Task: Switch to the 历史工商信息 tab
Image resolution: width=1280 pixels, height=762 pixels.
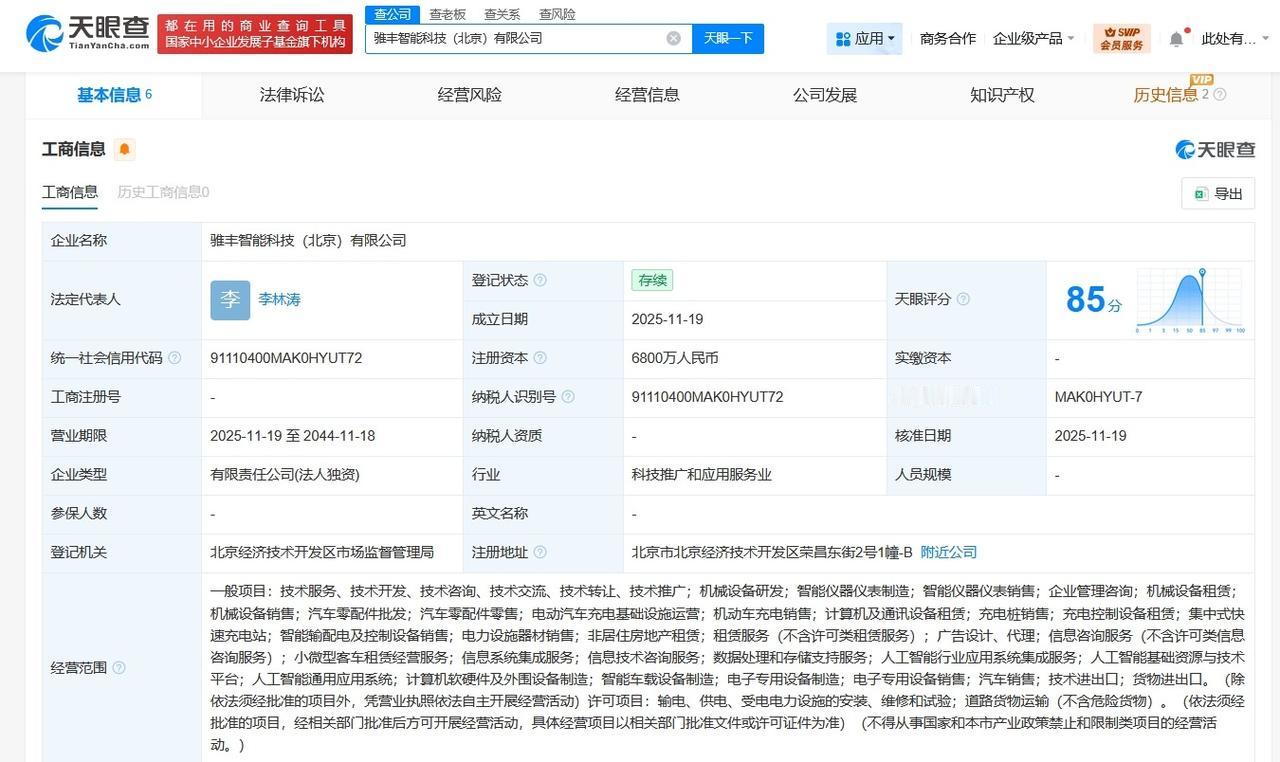Action: 161,191
